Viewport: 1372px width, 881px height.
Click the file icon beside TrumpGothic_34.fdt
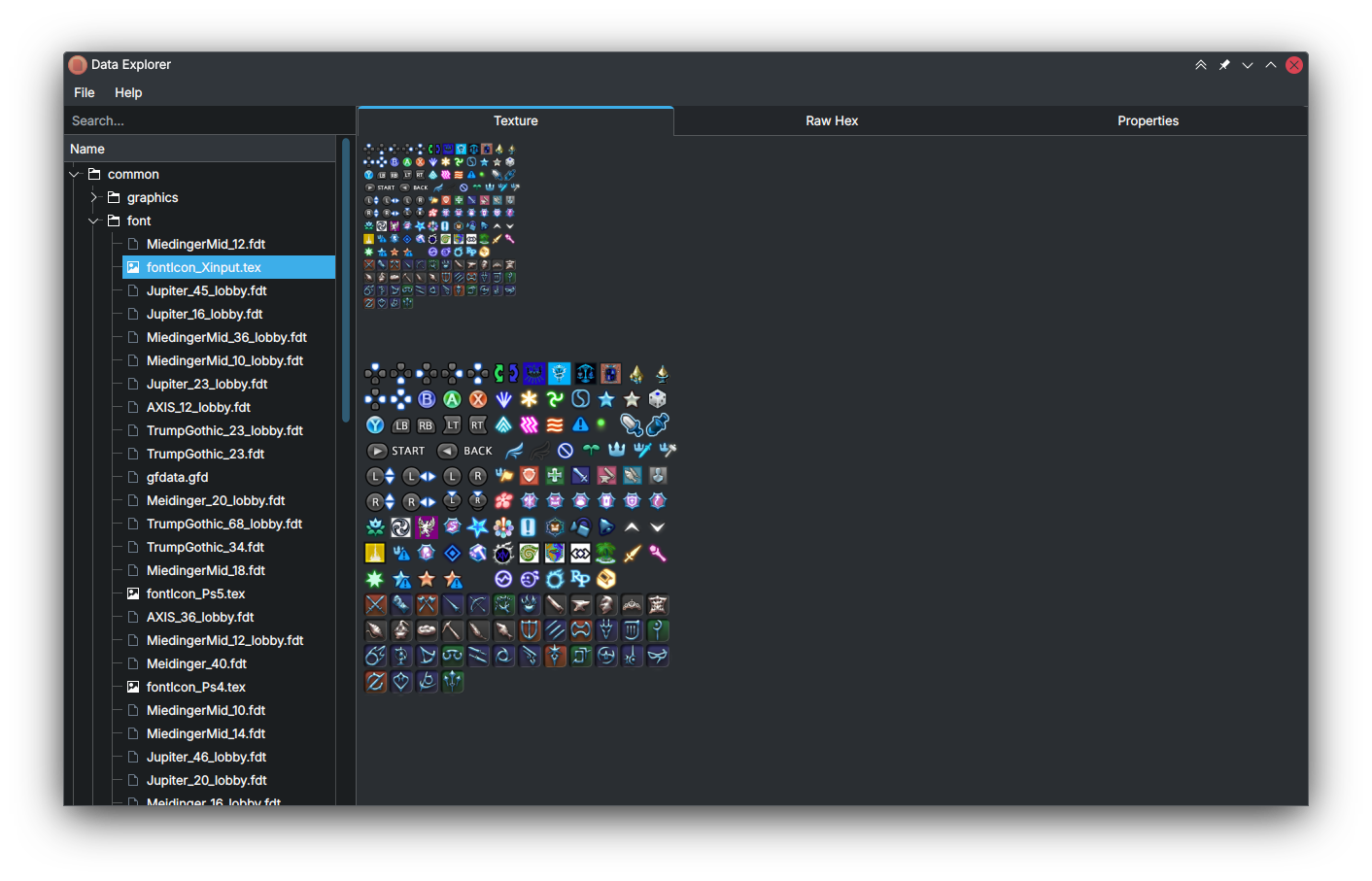coord(133,547)
